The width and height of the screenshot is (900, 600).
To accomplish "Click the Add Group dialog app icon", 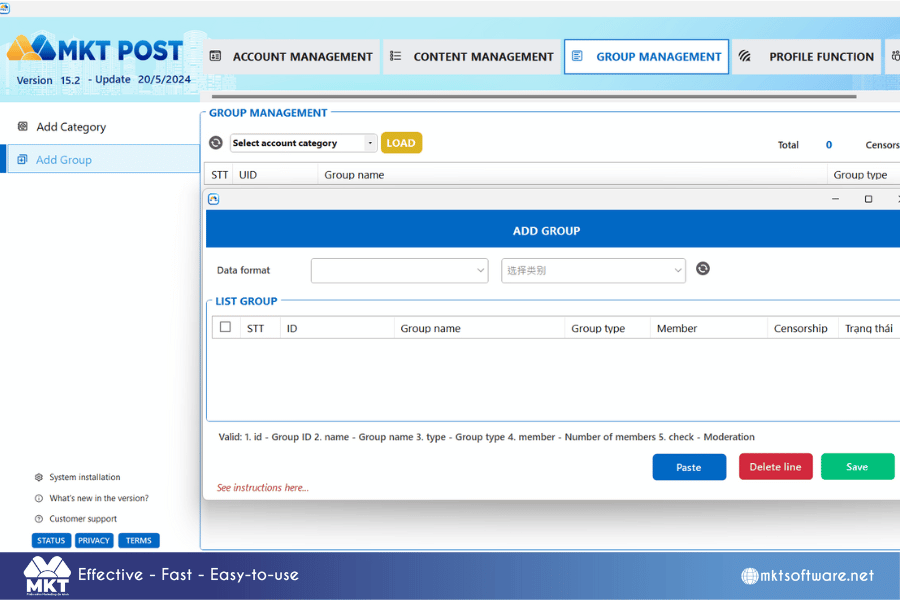I will (214, 199).
